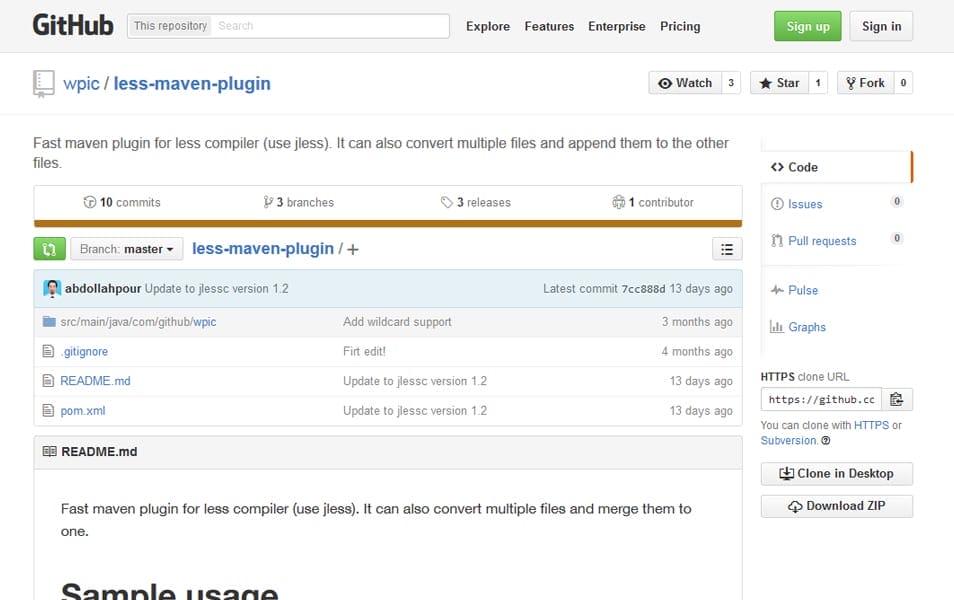The image size is (954, 600).
Task: Open less-maven-plugin repository title link
Action: [192, 83]
